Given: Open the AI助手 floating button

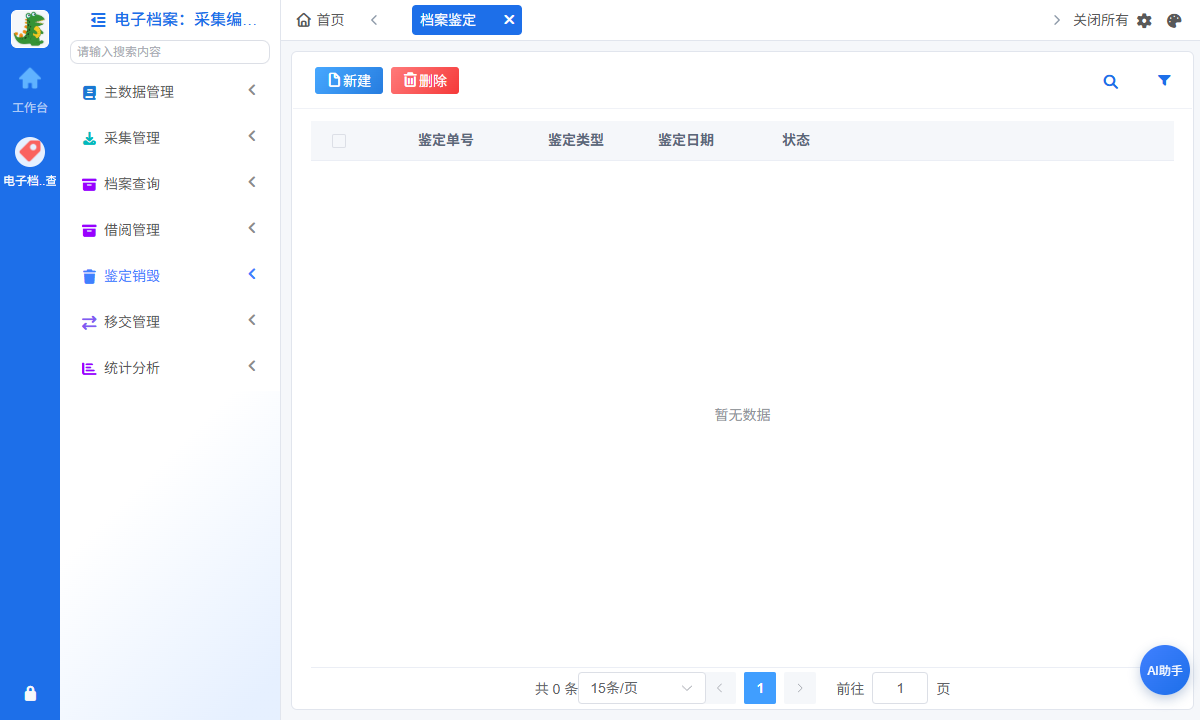Looking at the screenshot, I should [x=1165, y=670].
